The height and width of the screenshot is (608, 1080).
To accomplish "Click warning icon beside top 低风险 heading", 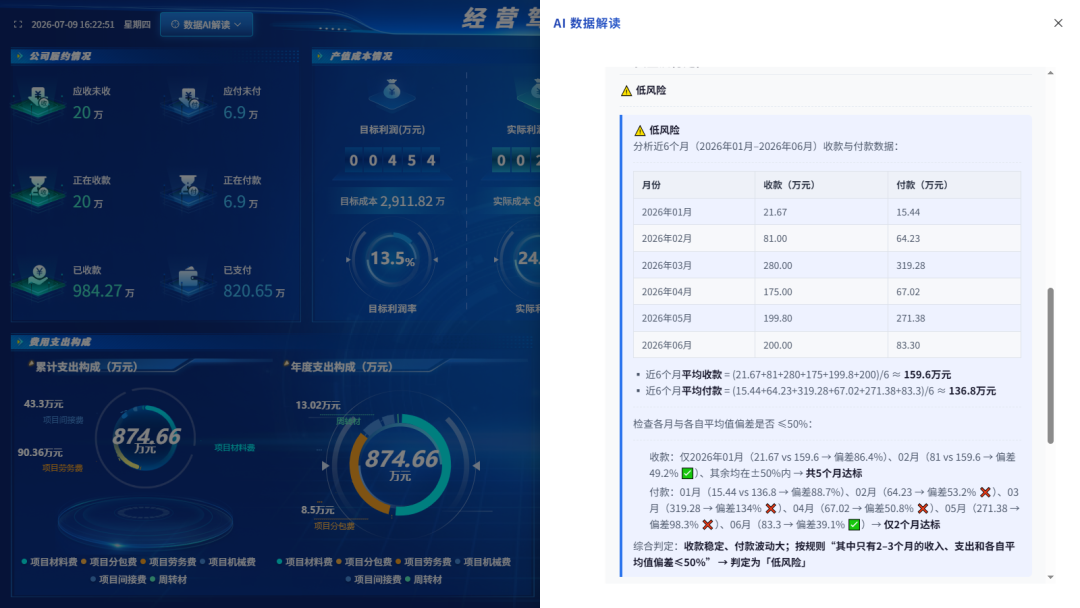I will pyautogui.click(x=626, y=90).
